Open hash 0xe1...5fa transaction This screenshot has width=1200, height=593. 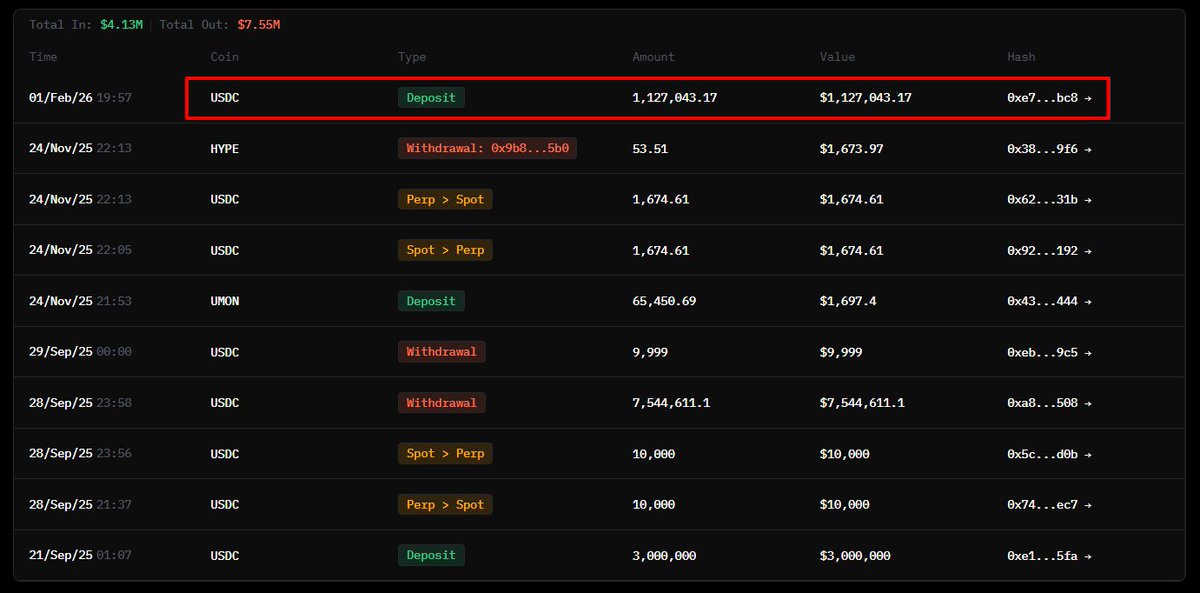point(1049,556)
